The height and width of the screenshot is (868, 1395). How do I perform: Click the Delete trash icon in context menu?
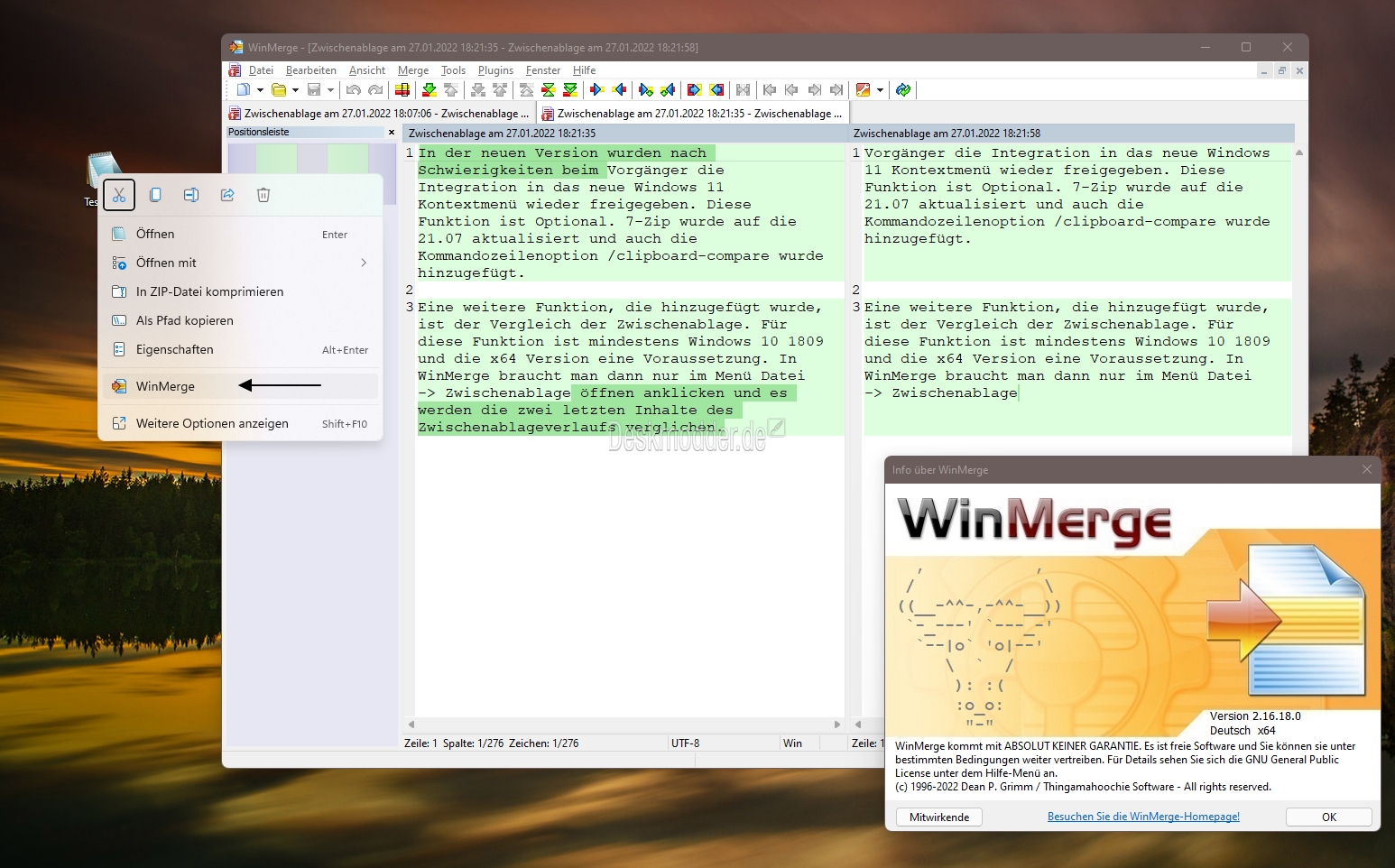click(263, 195)
